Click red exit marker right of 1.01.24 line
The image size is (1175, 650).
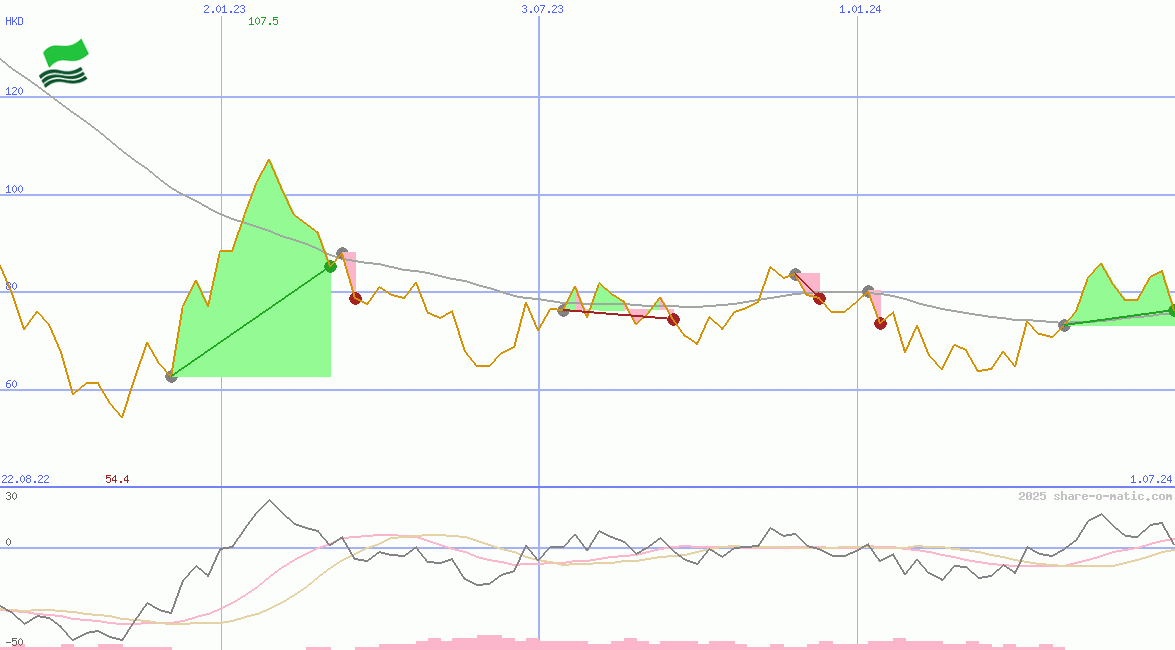[881, 324]
